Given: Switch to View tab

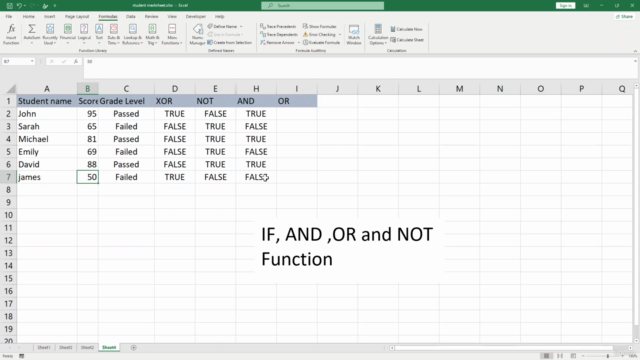Looking at the screenshot, I should coord(172,17).
